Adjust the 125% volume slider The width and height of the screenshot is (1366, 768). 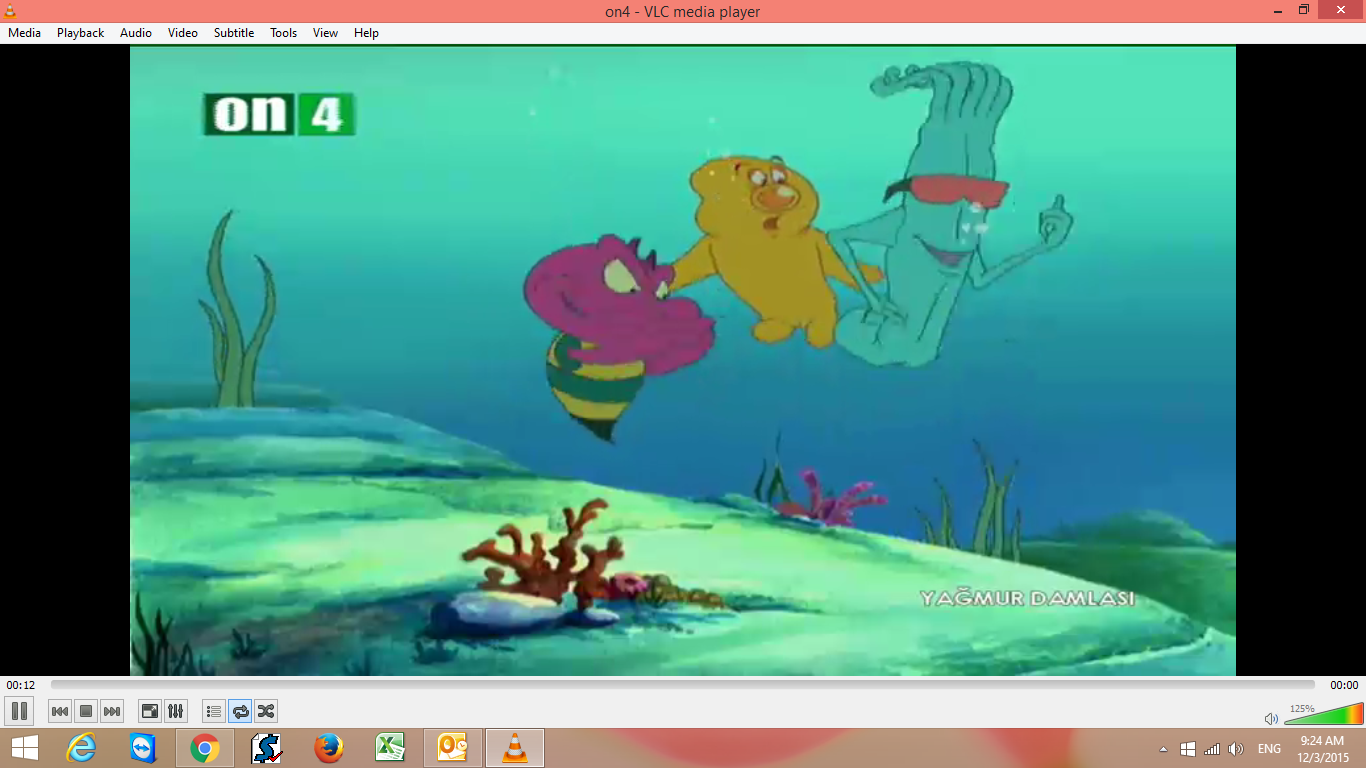tap(1323, 714)
